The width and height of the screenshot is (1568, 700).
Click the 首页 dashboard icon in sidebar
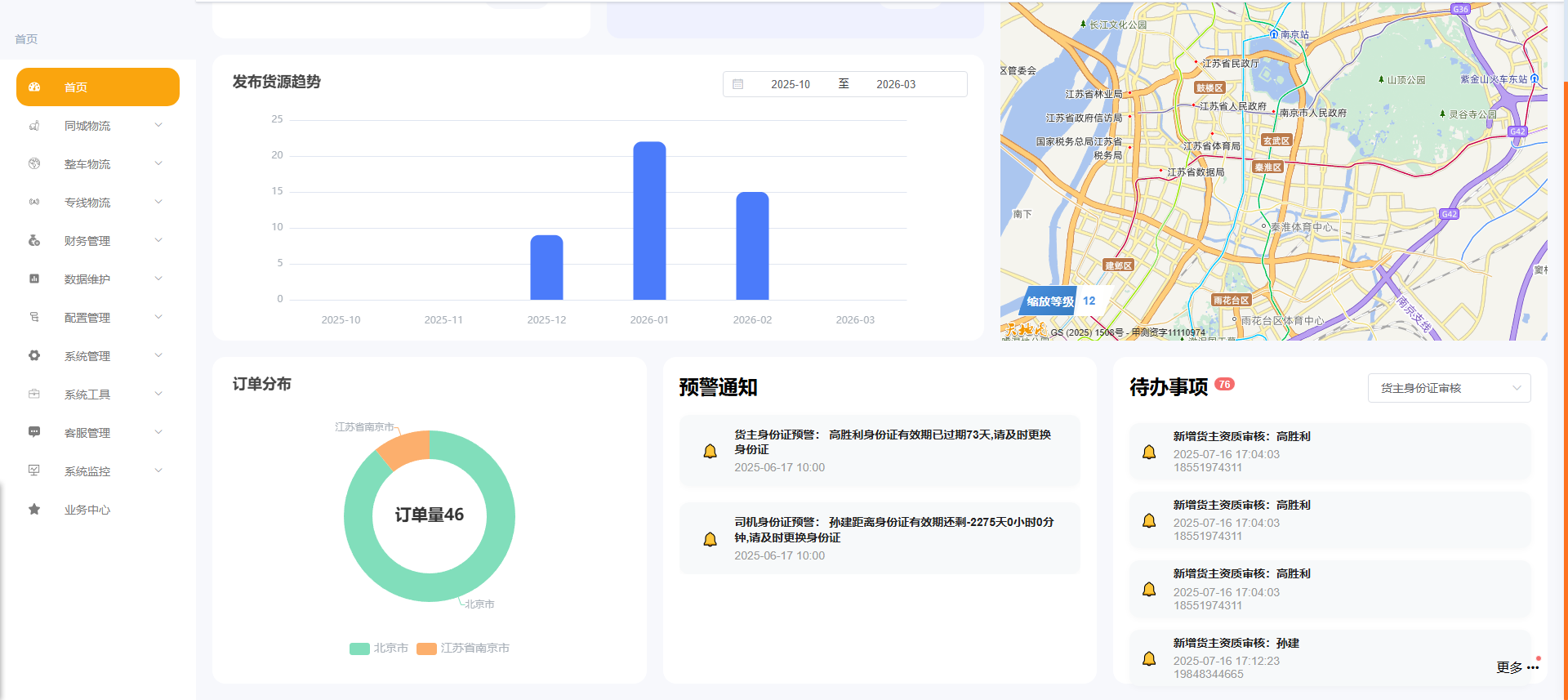34,87
